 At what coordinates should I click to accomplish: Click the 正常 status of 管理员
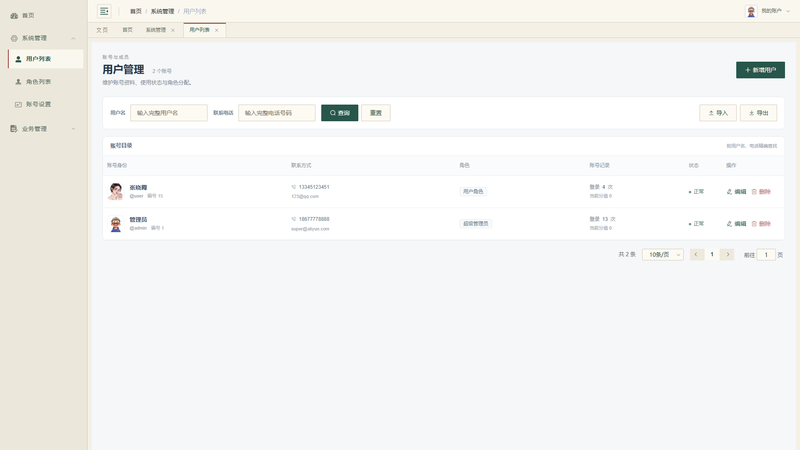[696, 224]
